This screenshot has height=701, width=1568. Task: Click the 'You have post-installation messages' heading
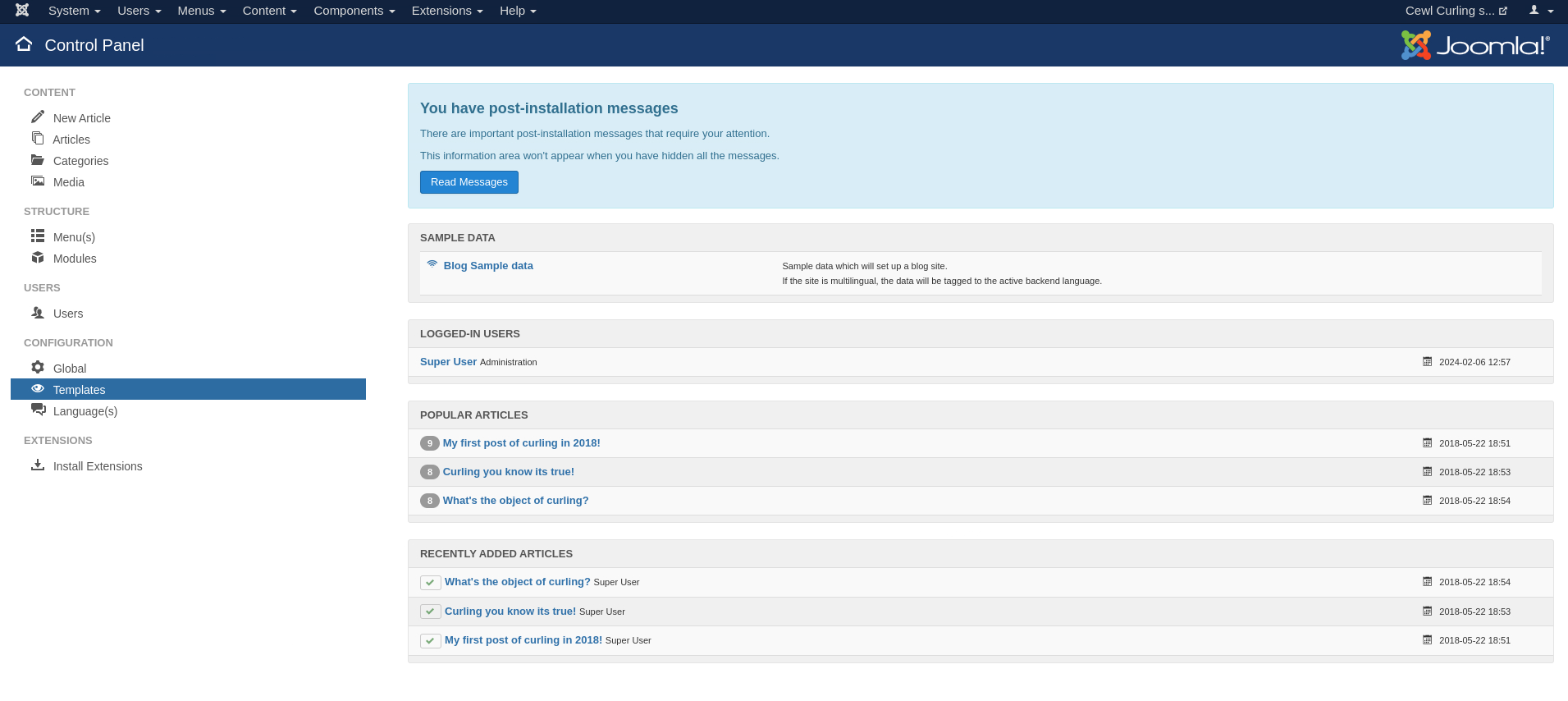[x=549, y=108]
